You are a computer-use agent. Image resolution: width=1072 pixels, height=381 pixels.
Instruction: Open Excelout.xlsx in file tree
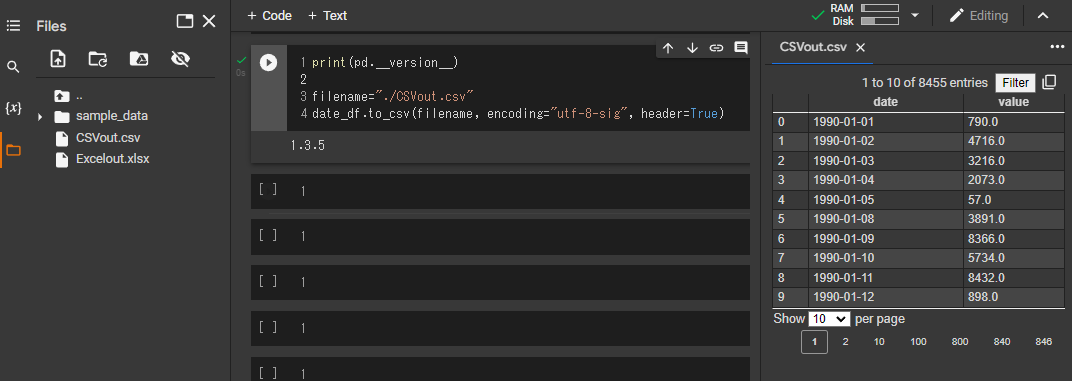coord(113,159)
